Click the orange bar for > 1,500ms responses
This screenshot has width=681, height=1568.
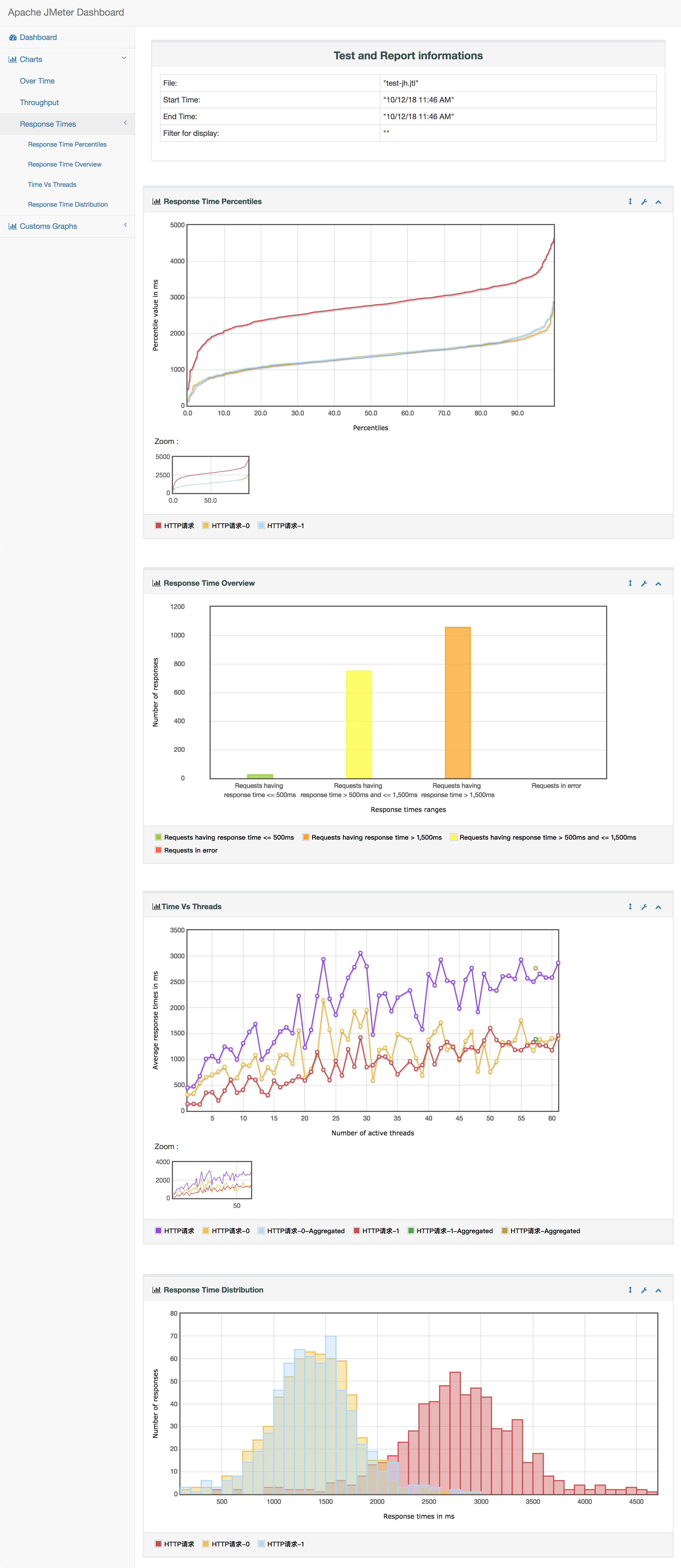pyautogui.click(x=458, y=702)
